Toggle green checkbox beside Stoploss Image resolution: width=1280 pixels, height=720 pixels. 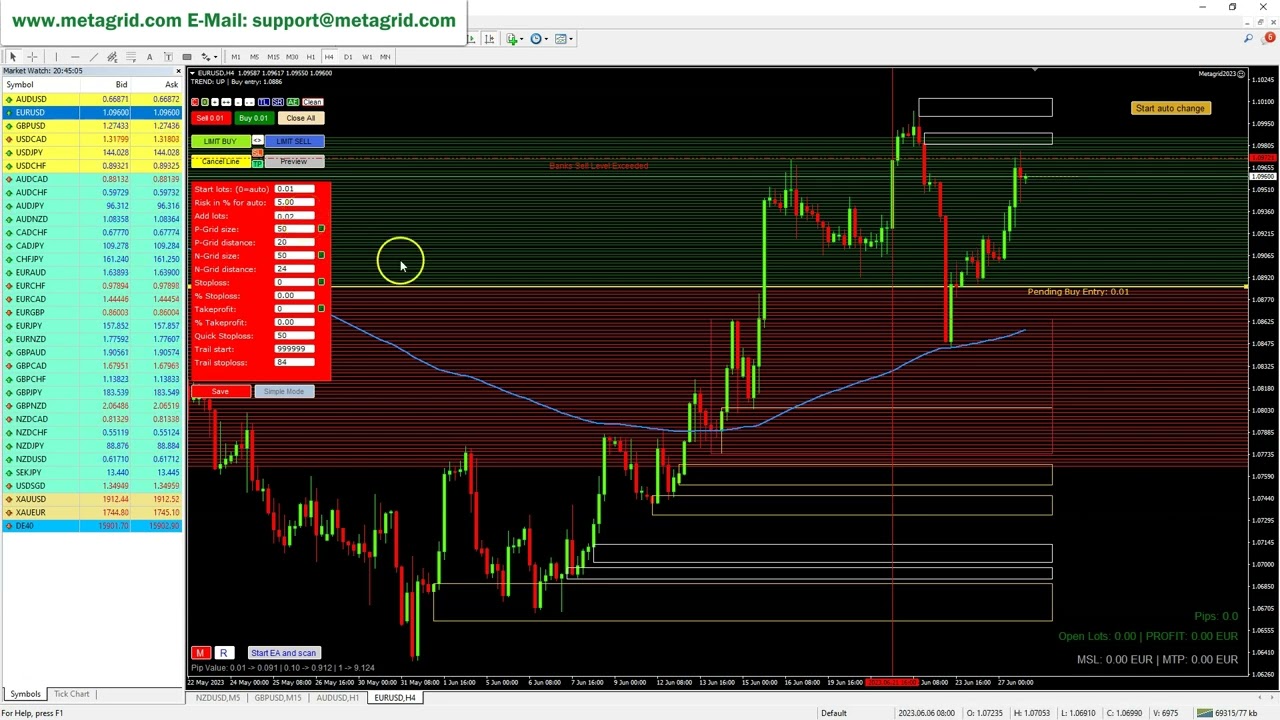click(x=321, y=282)
